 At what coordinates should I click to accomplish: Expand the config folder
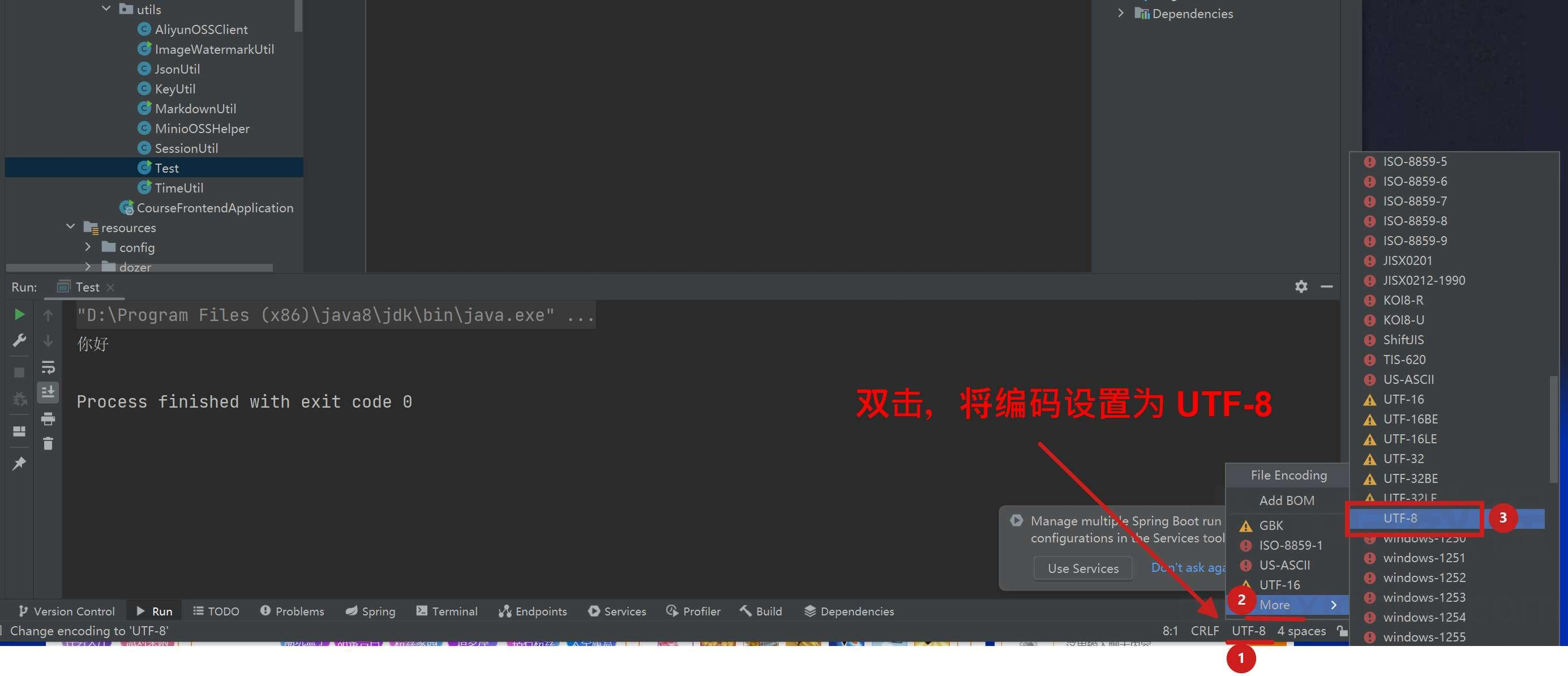tap(88, 247)
